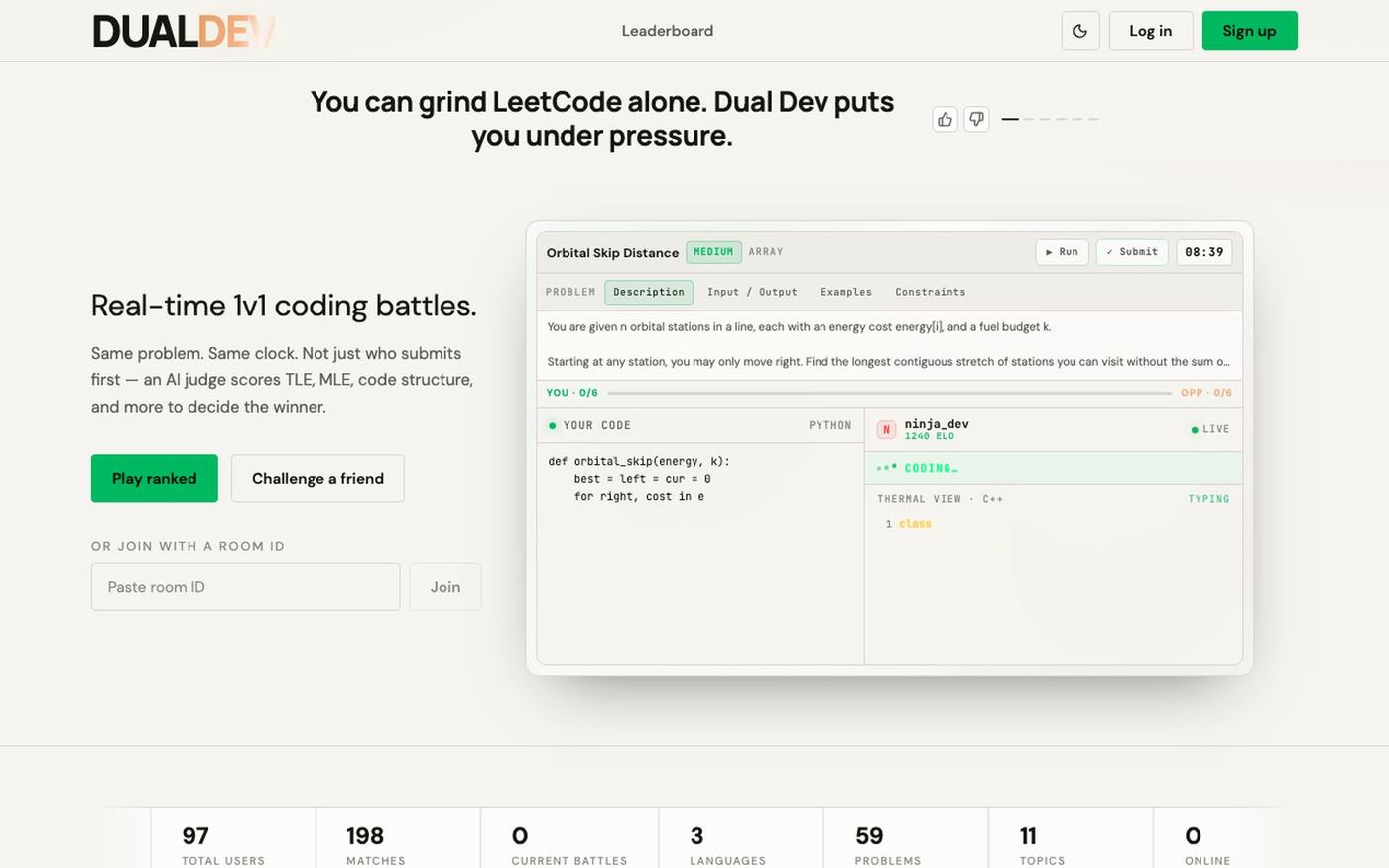The image size is (1389, 868).
Task: Toggle dark mode with the moon icon
Action: 1080,31
